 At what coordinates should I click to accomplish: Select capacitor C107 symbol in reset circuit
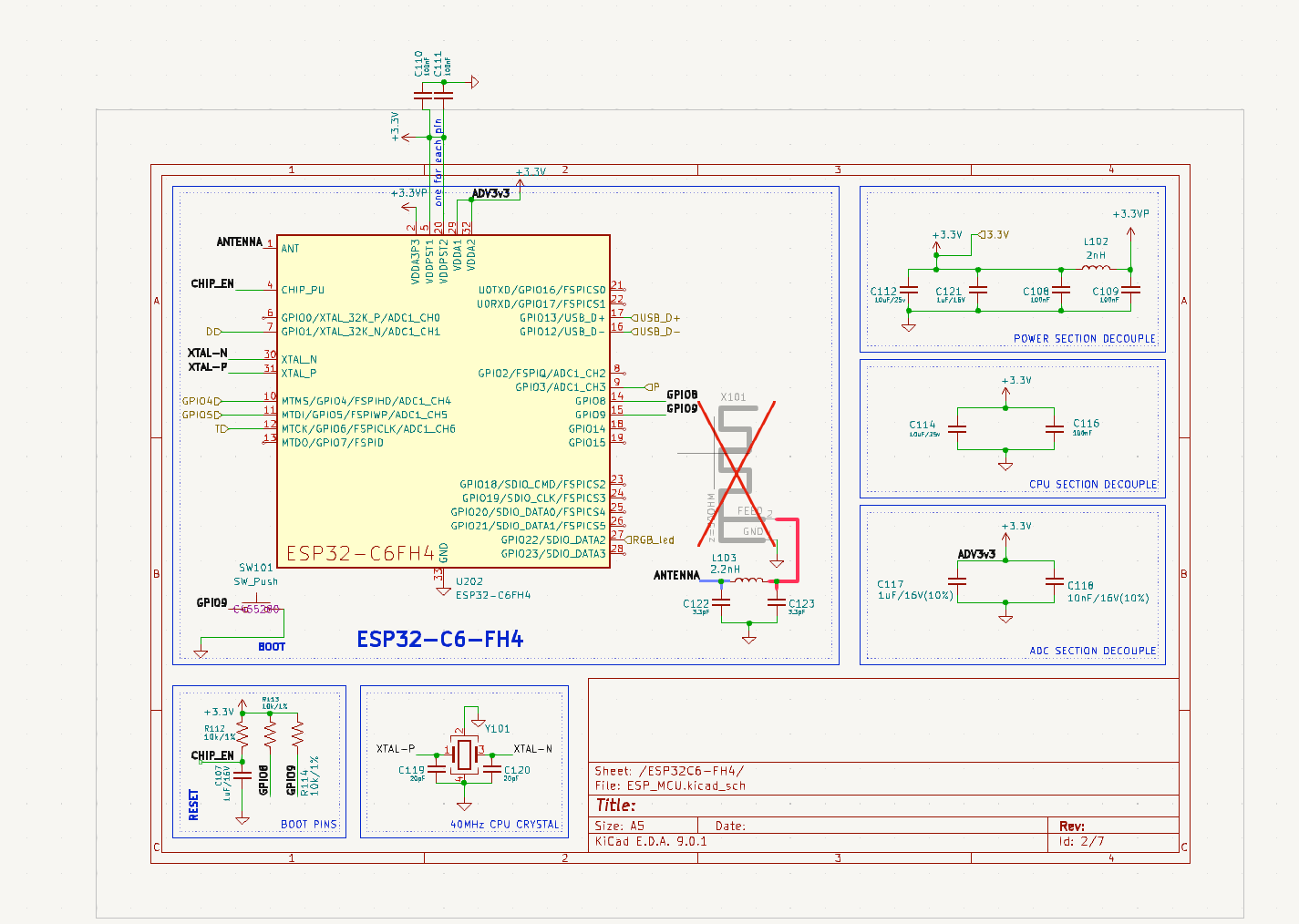tap(242, 775)
